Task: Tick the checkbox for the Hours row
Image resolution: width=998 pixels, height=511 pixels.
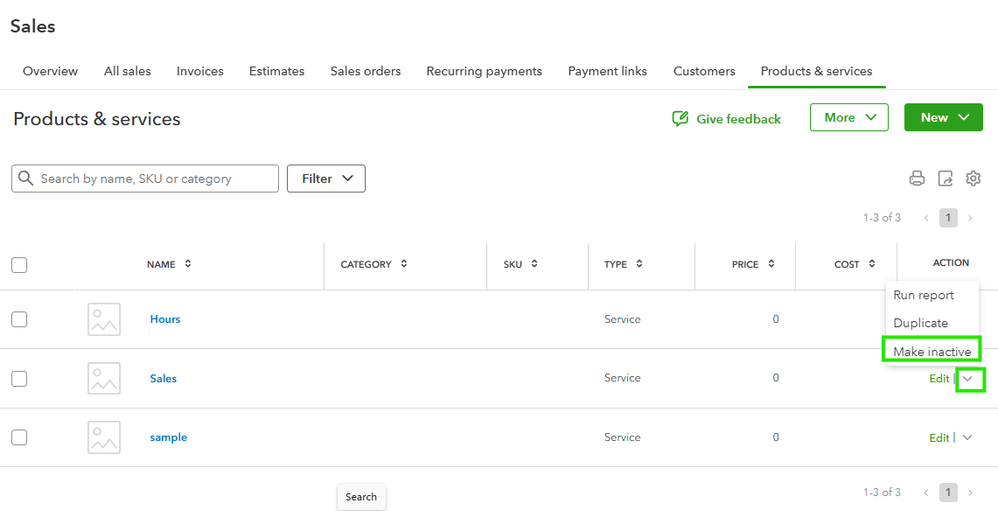Action: coord(19,319)
